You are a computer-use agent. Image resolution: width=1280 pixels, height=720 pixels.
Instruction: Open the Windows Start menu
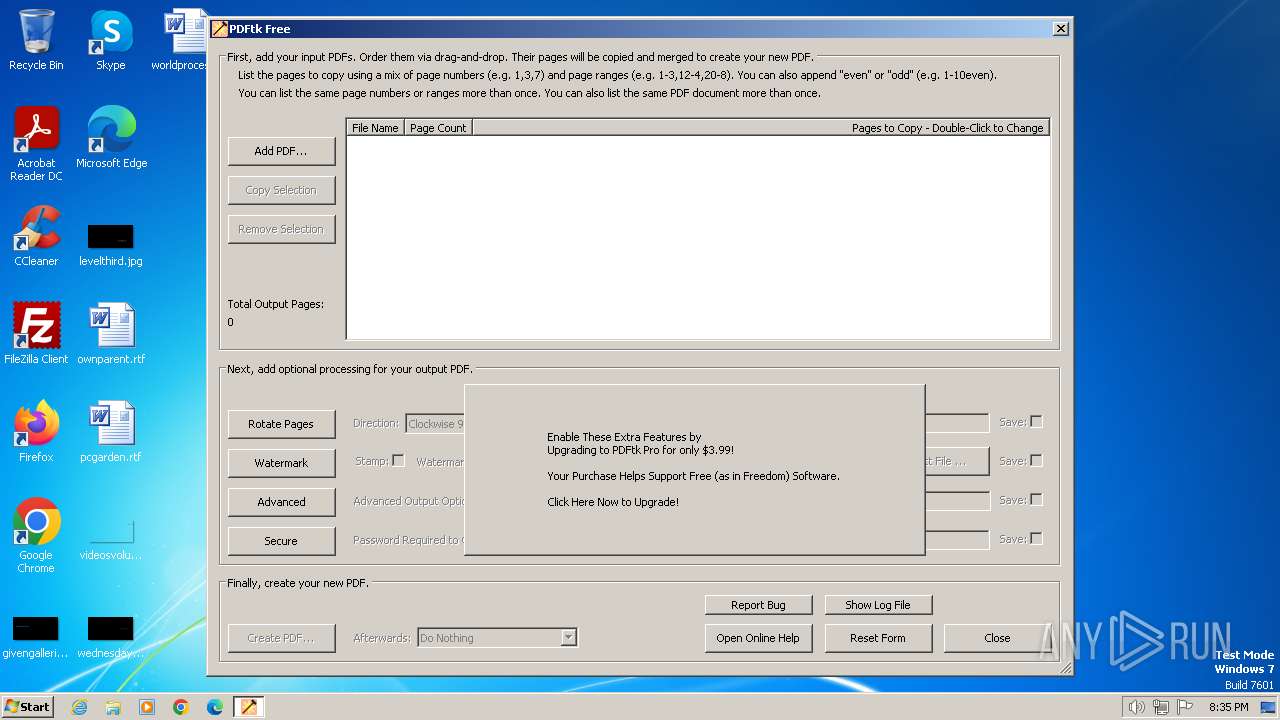[28, 707]
